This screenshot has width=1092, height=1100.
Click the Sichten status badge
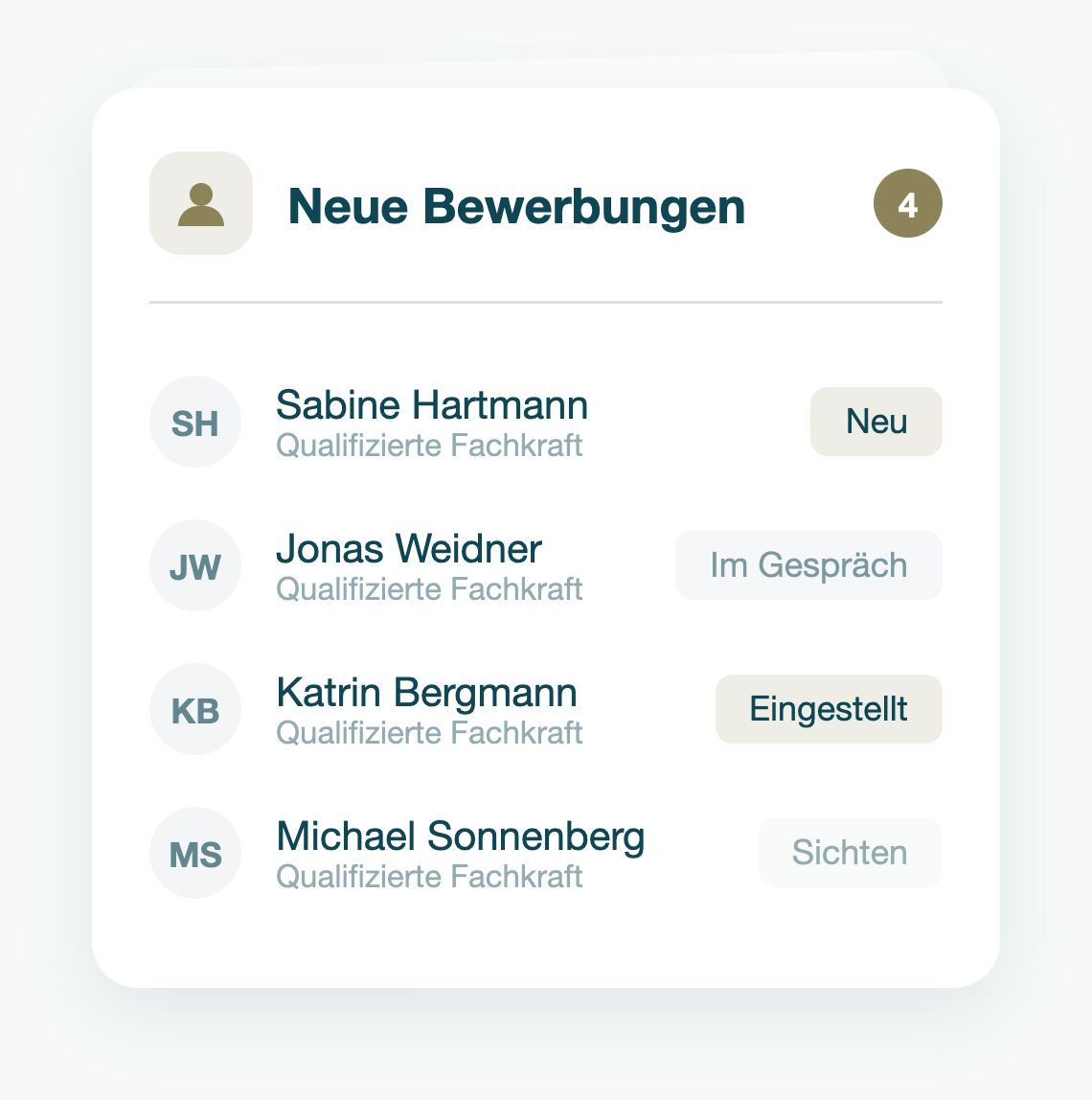(850, 853)
